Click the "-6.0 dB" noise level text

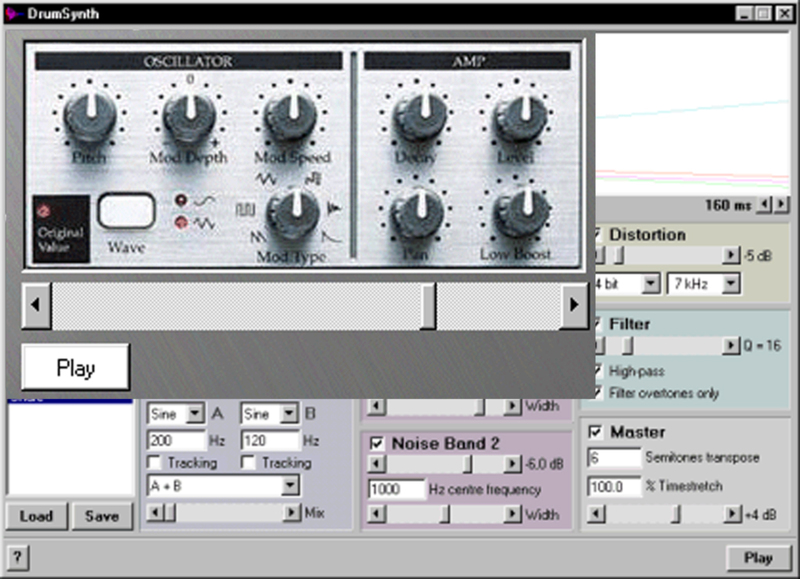[544, 464]
